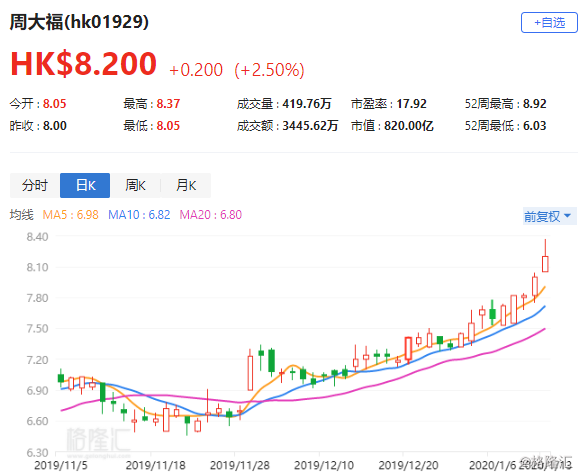
Task: Click the 6.30 price axis label
Action: click(37, 452)
